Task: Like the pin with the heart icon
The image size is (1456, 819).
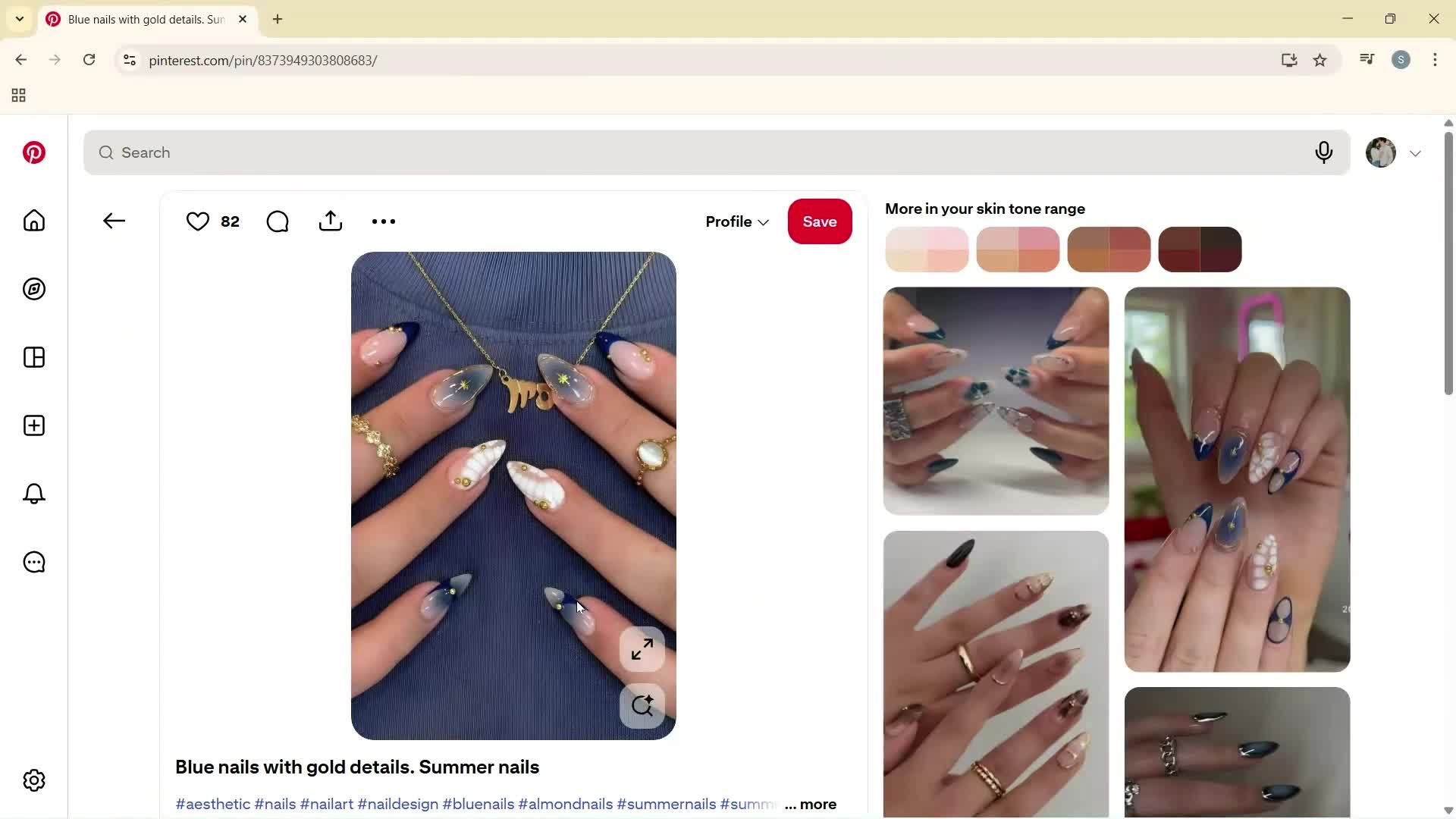Action: pos(198,221)
